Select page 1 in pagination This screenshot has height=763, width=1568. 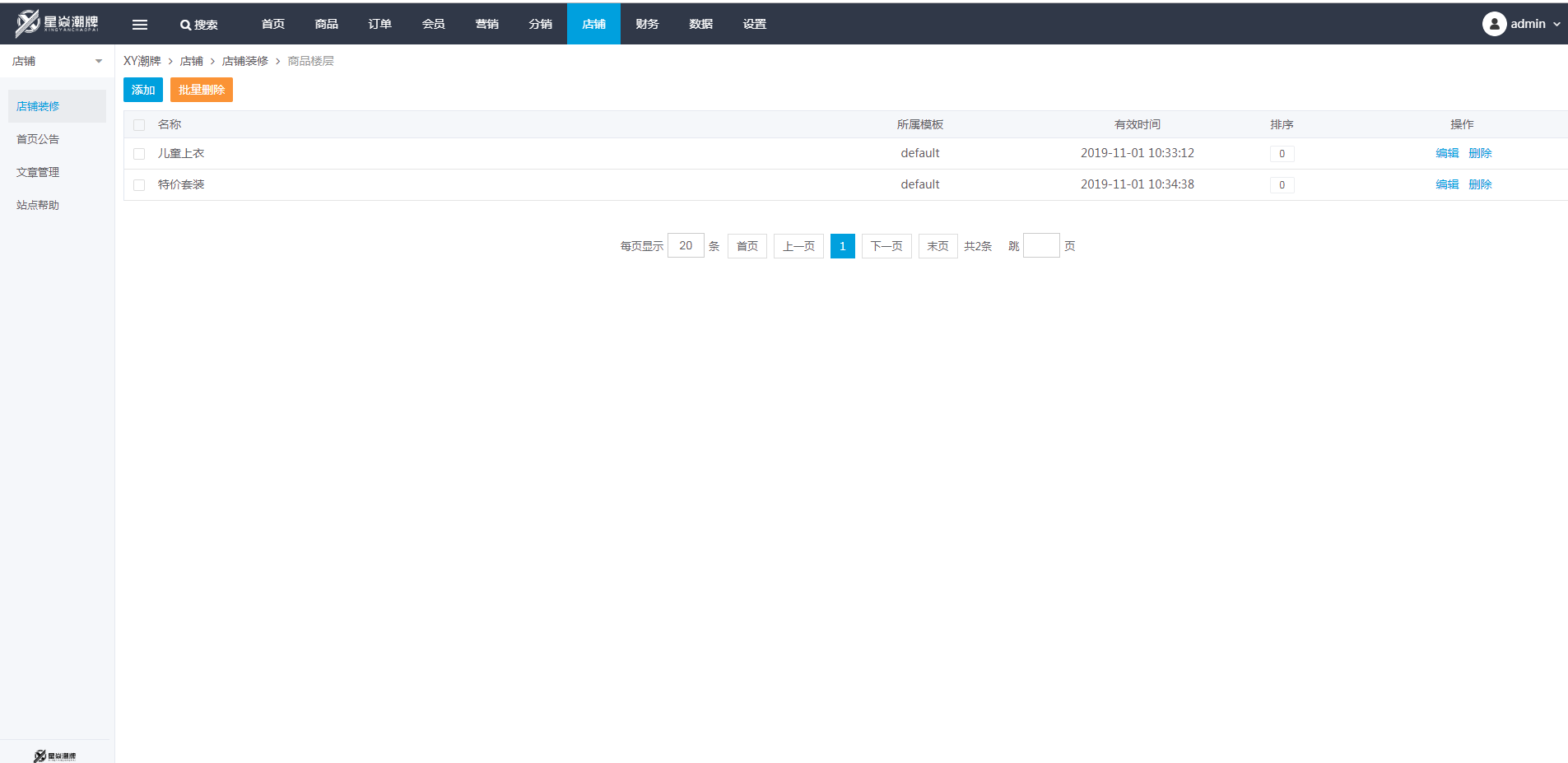(843, 246)
